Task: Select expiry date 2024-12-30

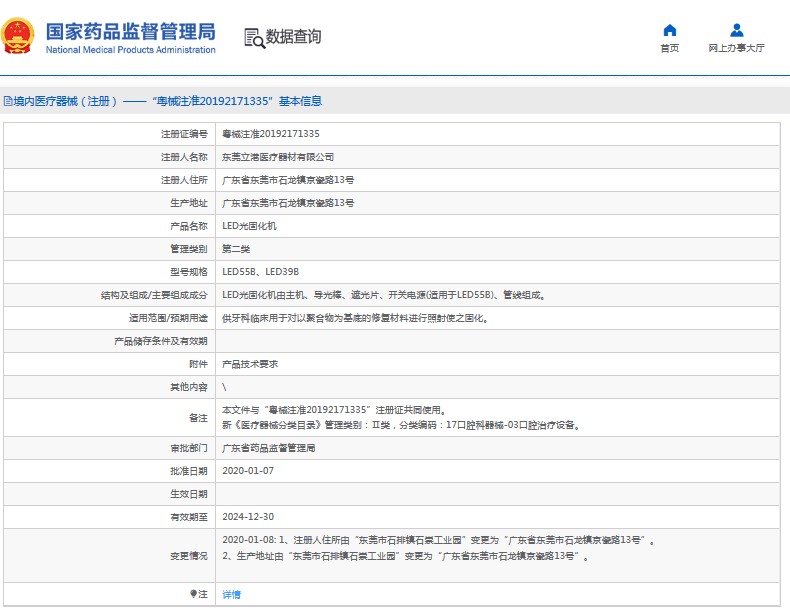Action: tap(248, 517)
